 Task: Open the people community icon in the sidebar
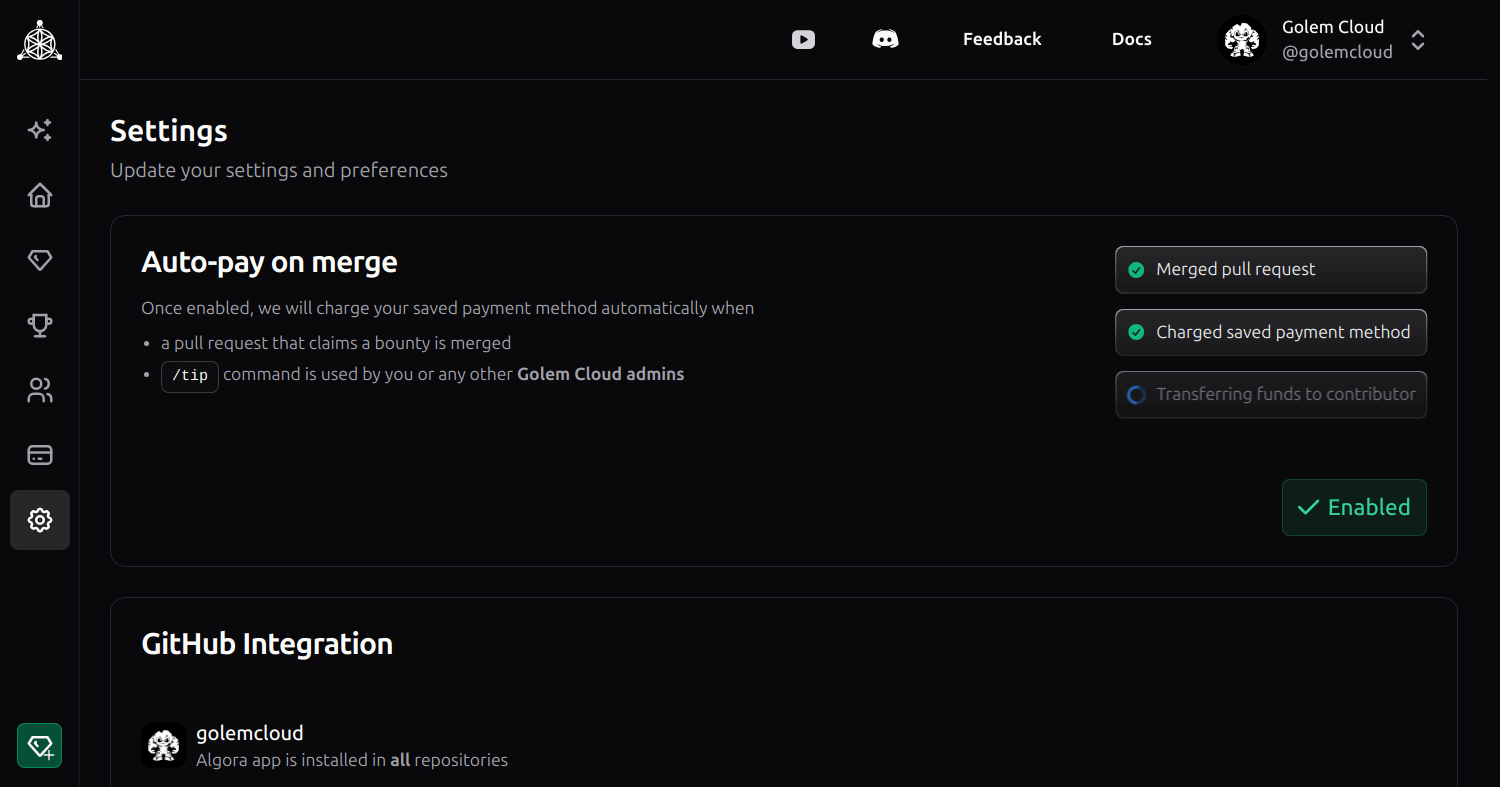pyautogui.click(x=40, y=390)
